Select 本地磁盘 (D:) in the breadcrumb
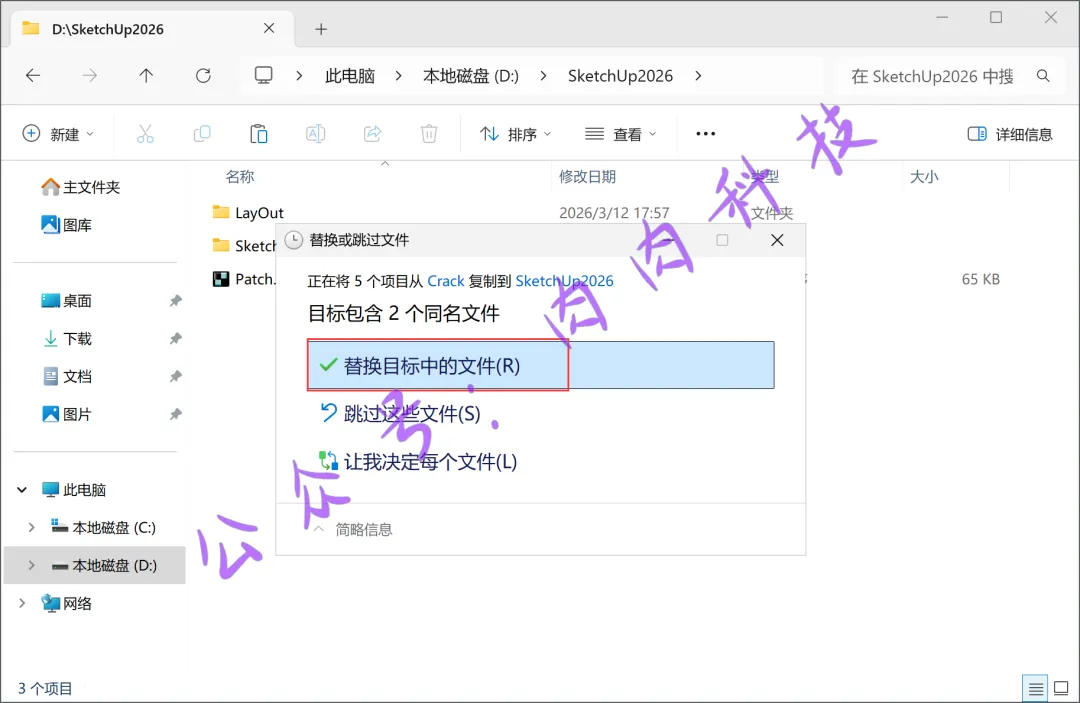This screenshot has width=1080, height=703. [x=471, y=76]
